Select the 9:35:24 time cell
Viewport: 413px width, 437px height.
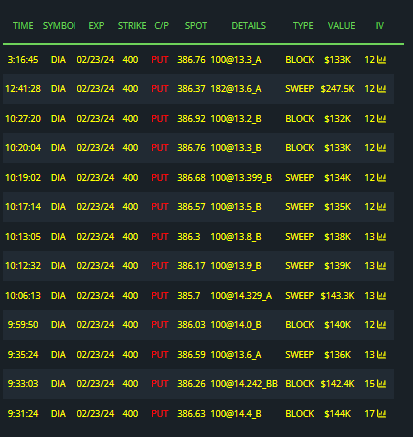[x=23, y=355]
